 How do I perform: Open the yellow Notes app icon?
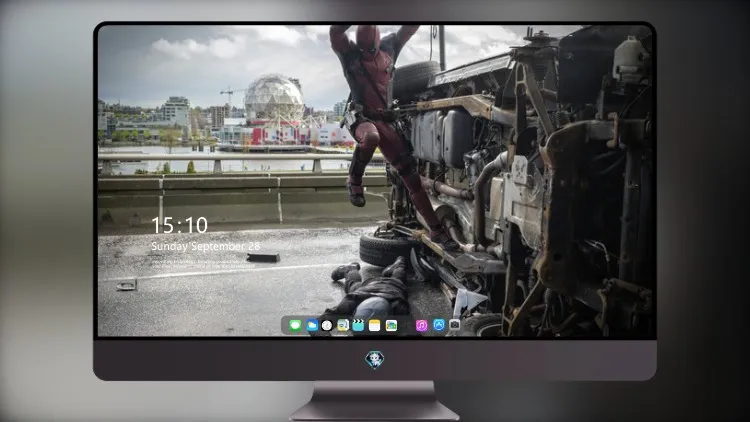pyautogui.click(x=375, y=325)
